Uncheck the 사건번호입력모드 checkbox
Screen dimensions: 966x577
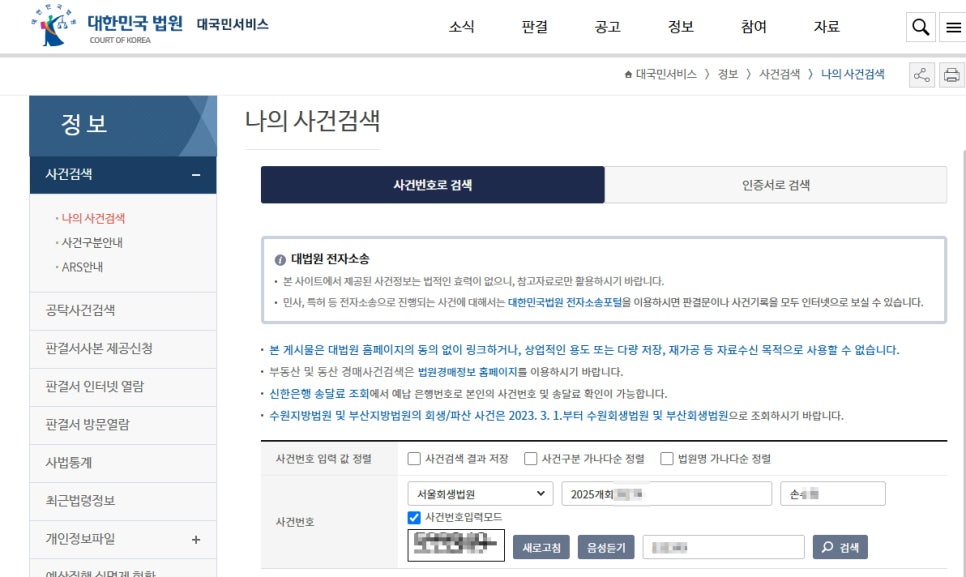pos(414,517)
